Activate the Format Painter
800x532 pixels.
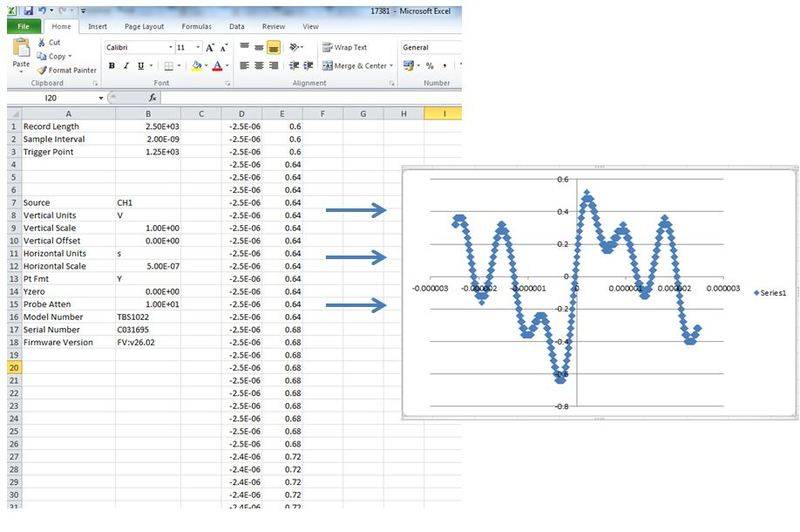click(x=67, y=70)
